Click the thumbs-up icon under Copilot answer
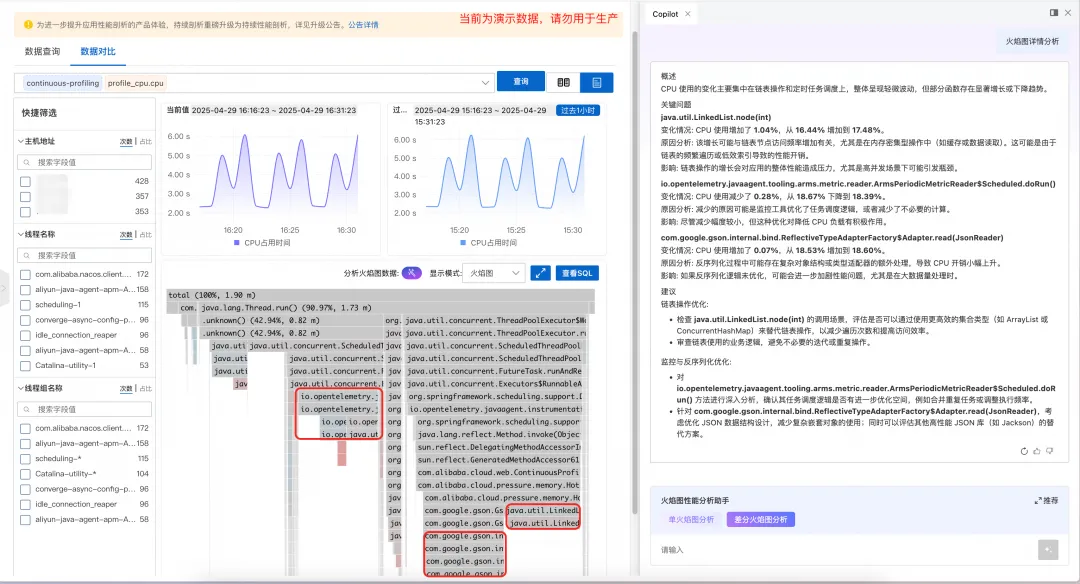The image size is (1080, 584). (1037, 451)
